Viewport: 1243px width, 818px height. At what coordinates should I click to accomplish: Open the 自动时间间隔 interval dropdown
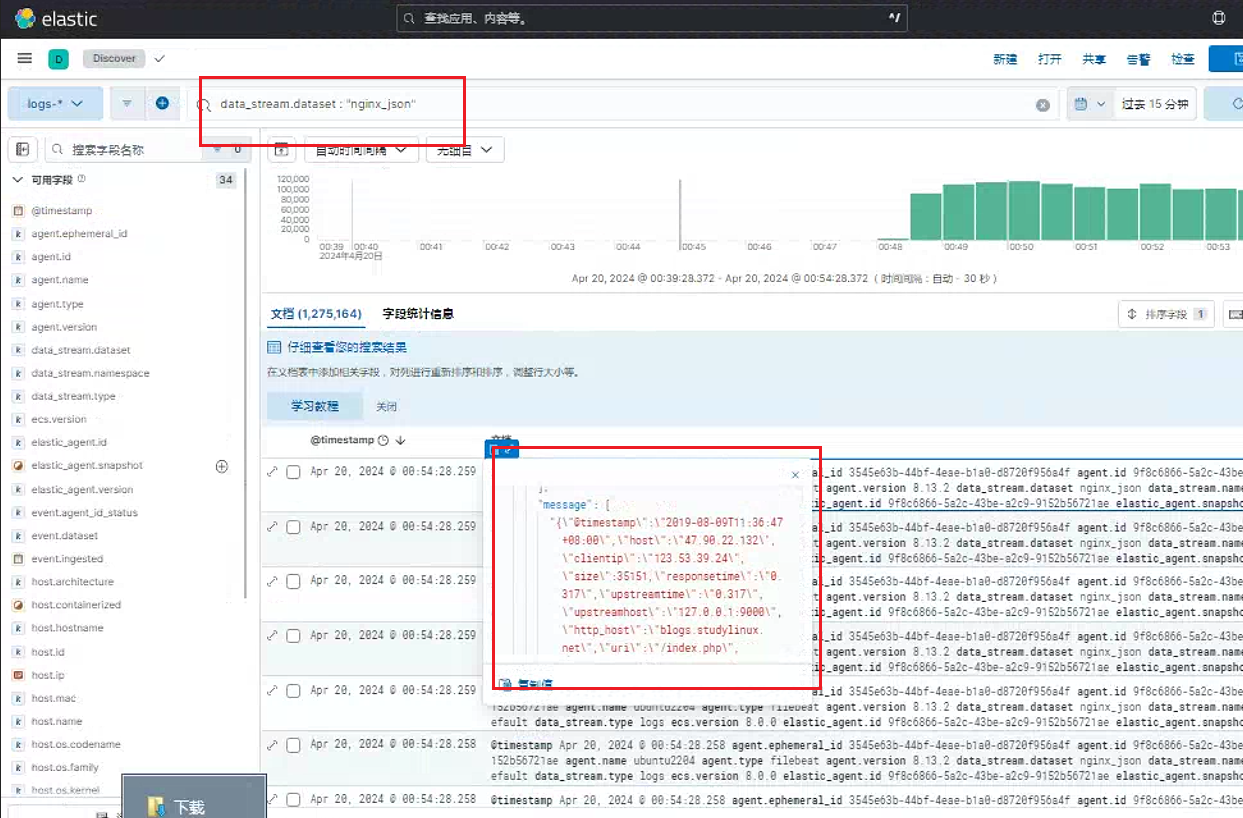[x=361, y=150]
